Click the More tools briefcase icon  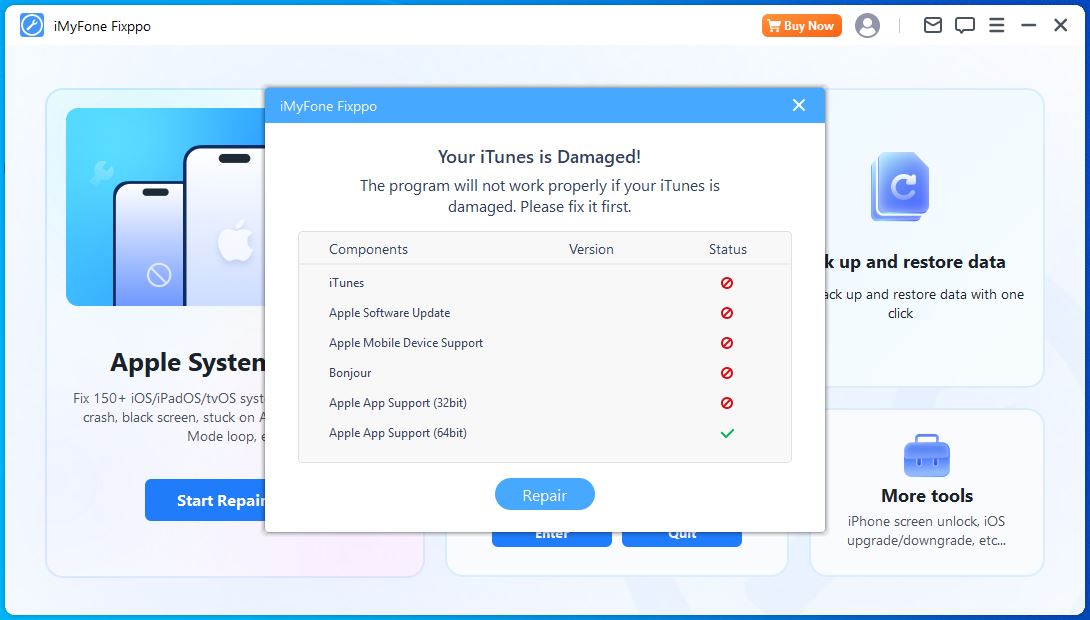pyautogui.click(x=927, y=455)
